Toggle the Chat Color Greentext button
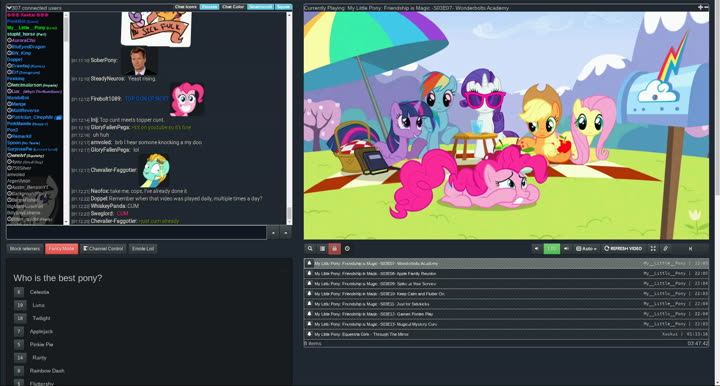The width and height of the screenshot is (720, 386). point(260,7)
